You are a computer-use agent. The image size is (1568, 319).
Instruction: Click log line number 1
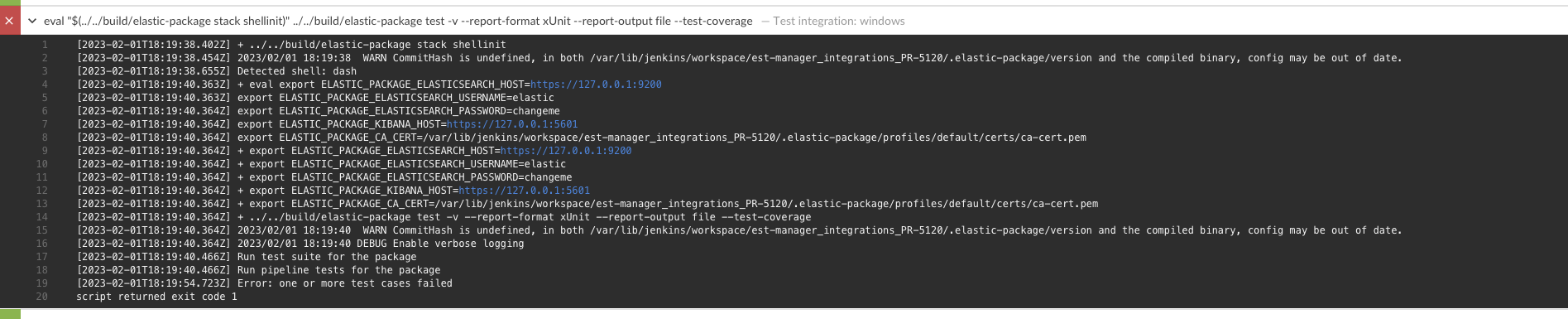(x=45, y=45)
